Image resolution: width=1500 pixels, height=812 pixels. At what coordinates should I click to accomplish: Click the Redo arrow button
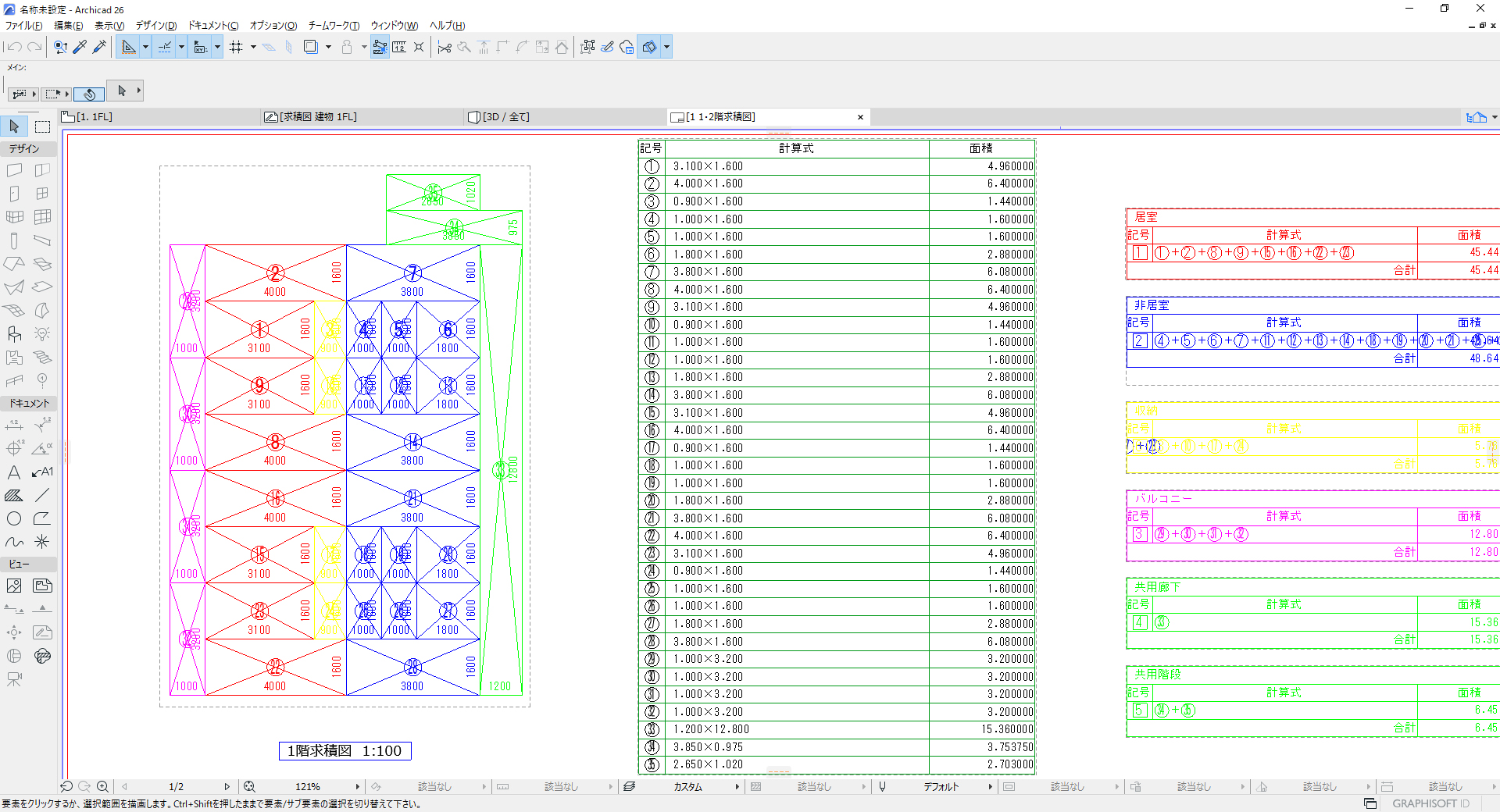tap(34, 47)
